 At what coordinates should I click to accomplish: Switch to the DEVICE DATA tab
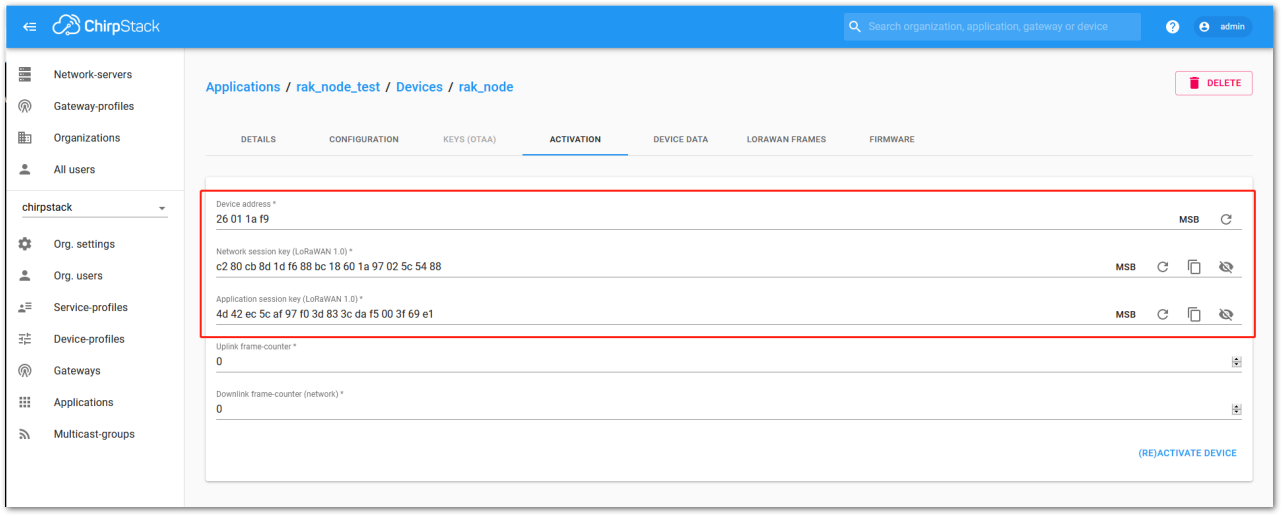pyautogui.click(x=681, y=139)
